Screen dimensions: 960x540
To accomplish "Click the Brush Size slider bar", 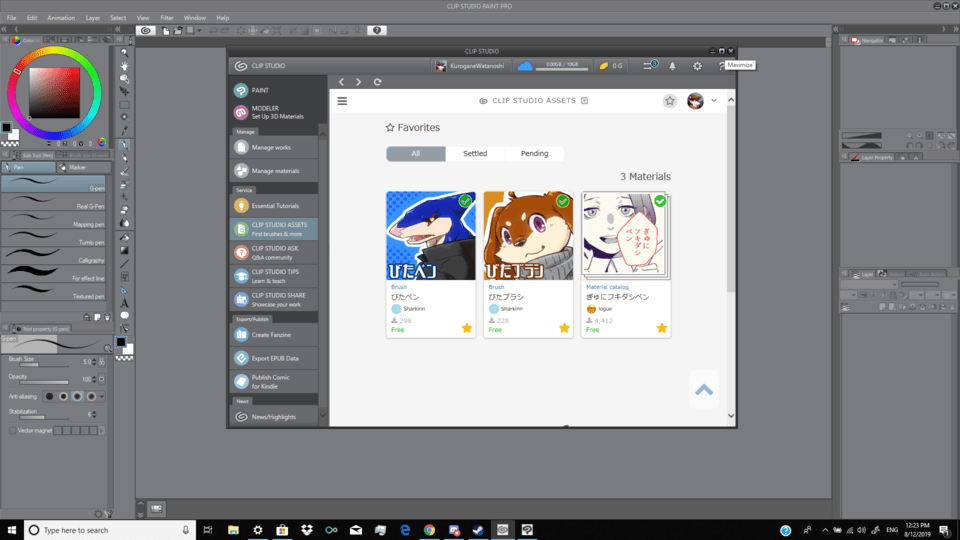I will [x=45, y=366].
